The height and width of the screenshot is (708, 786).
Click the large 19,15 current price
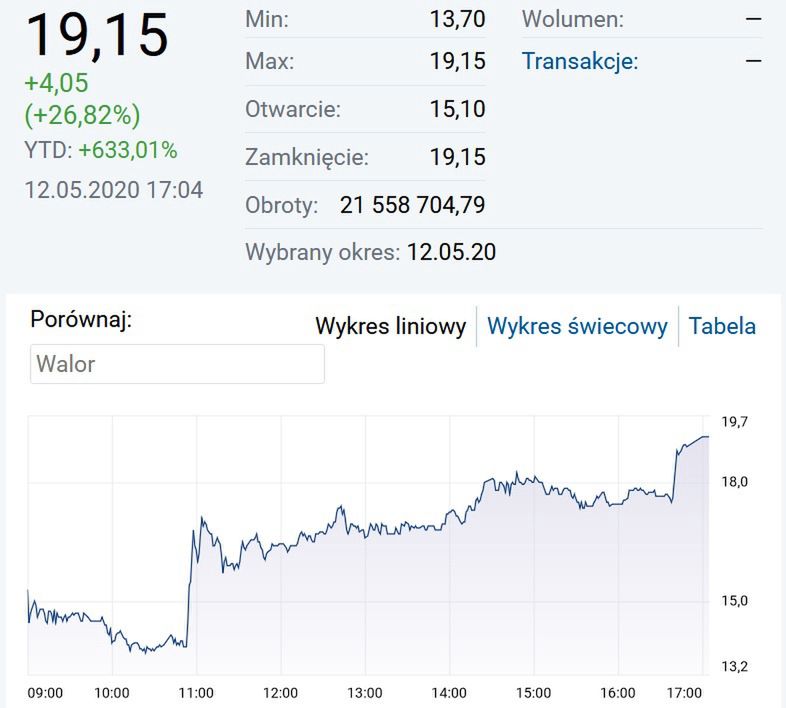tap(97, 36)
